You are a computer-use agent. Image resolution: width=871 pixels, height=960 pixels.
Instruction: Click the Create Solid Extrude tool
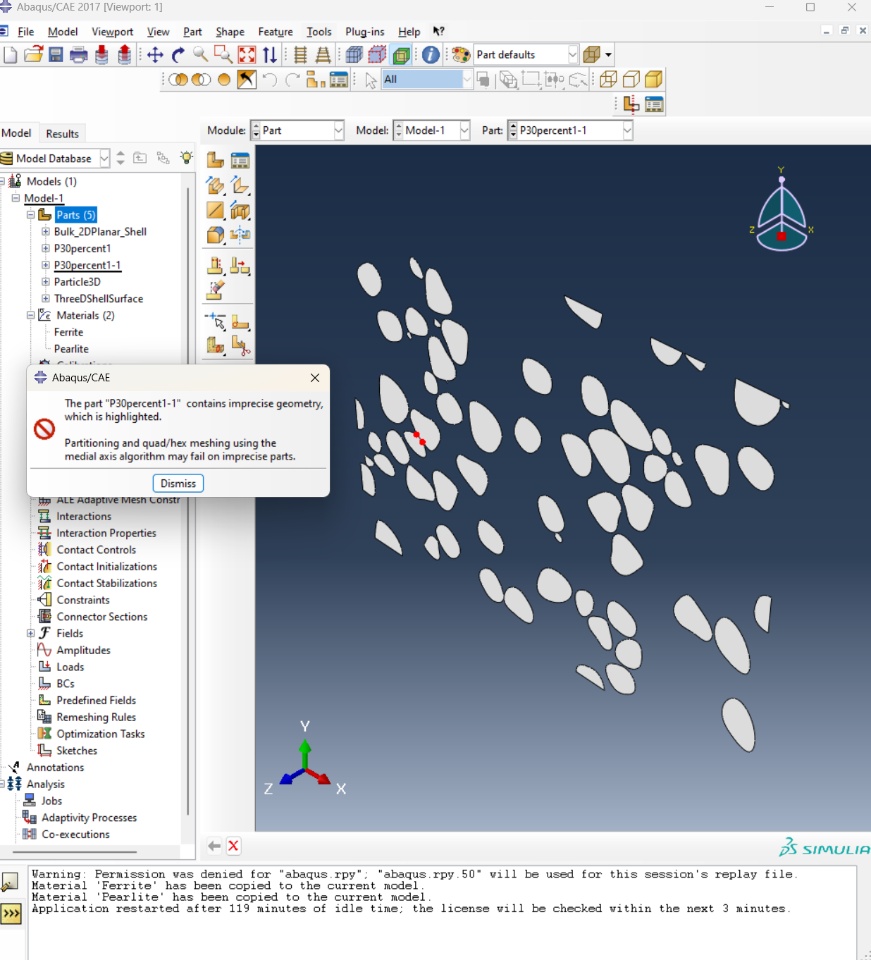pyautogui.click(x=215, y=185)
